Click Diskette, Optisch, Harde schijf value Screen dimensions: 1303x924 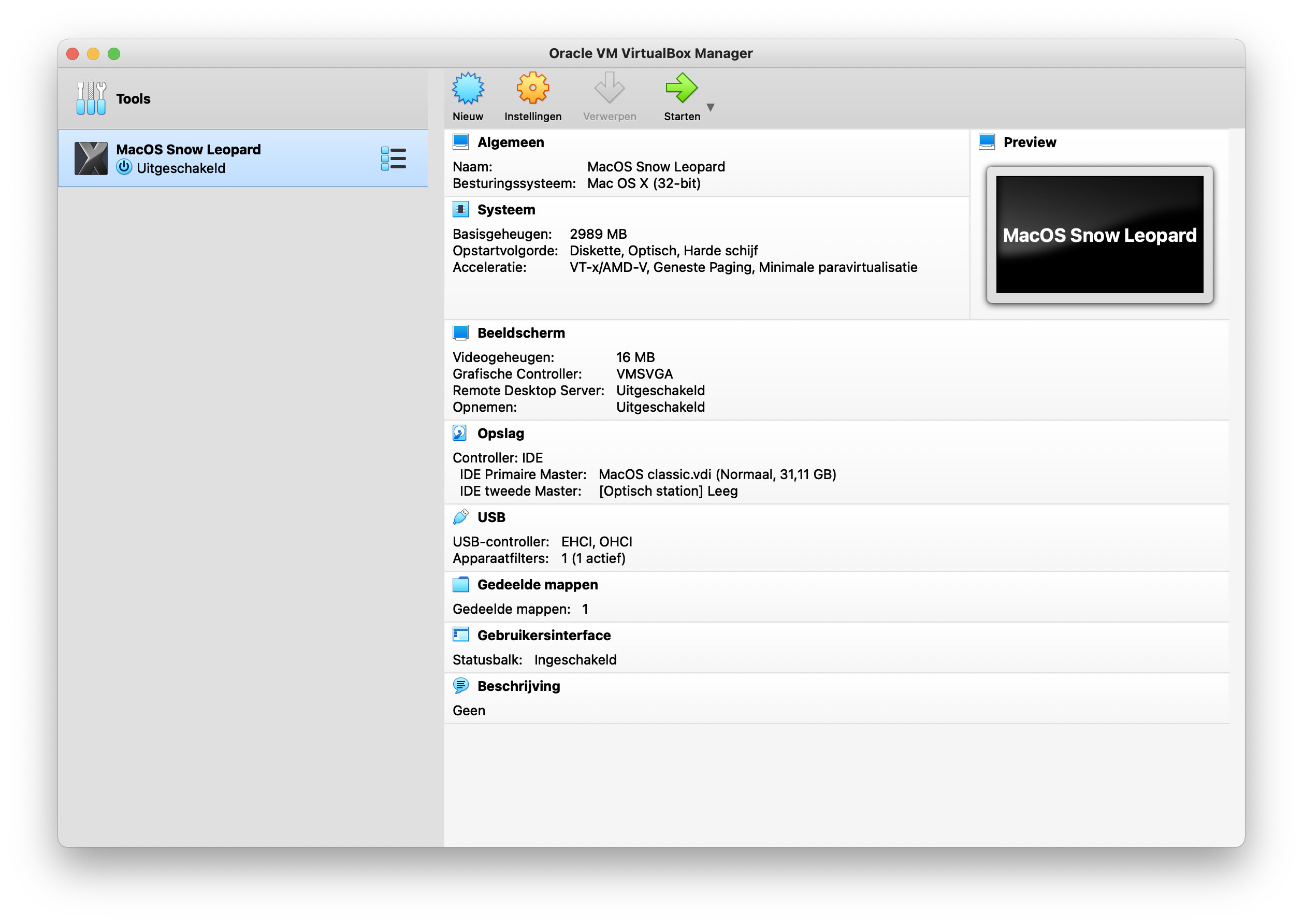pyautogui.click(x=664, y=250)
